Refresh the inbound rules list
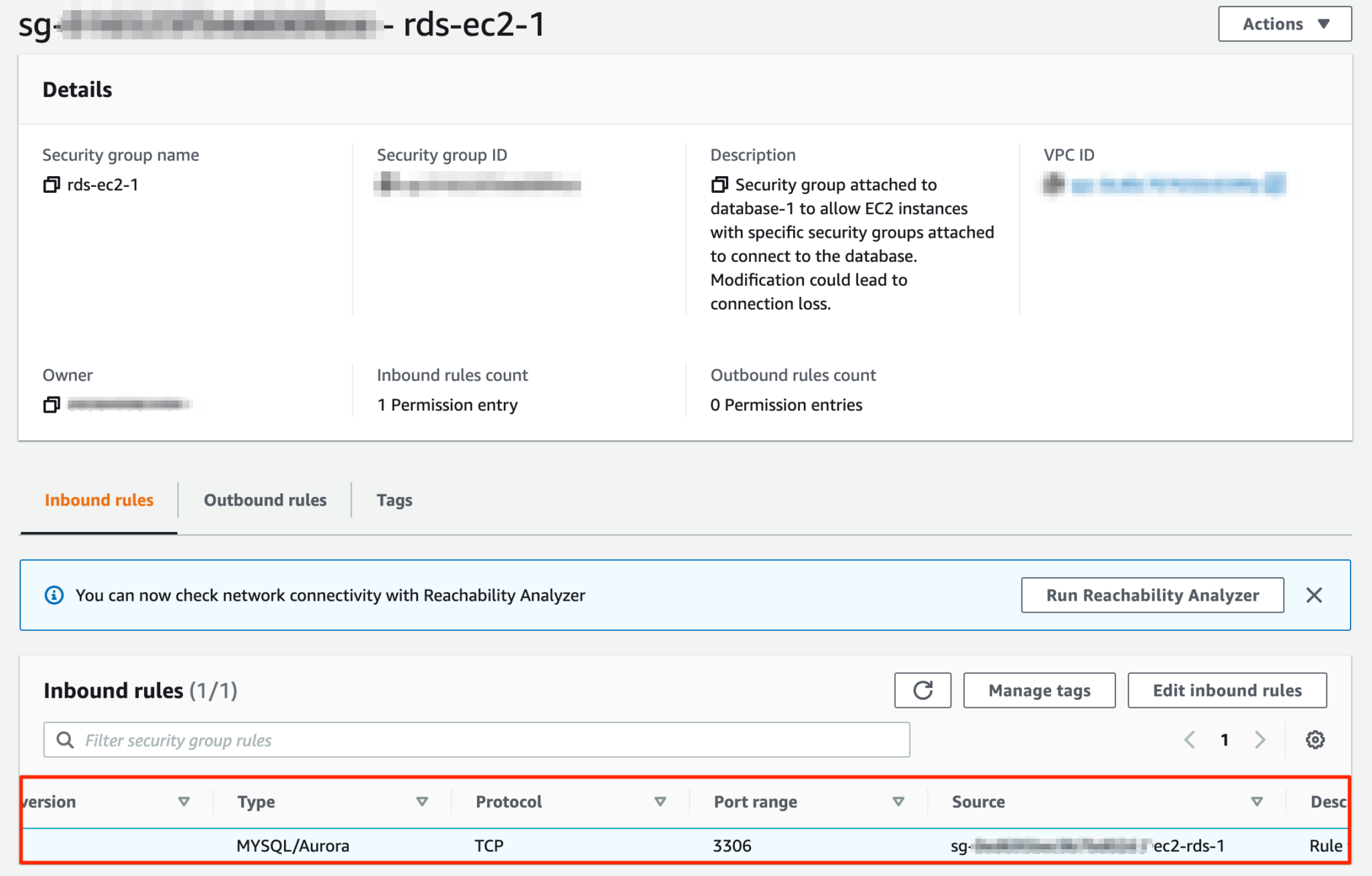This screenshot has height=876, width=1372. 922,690
